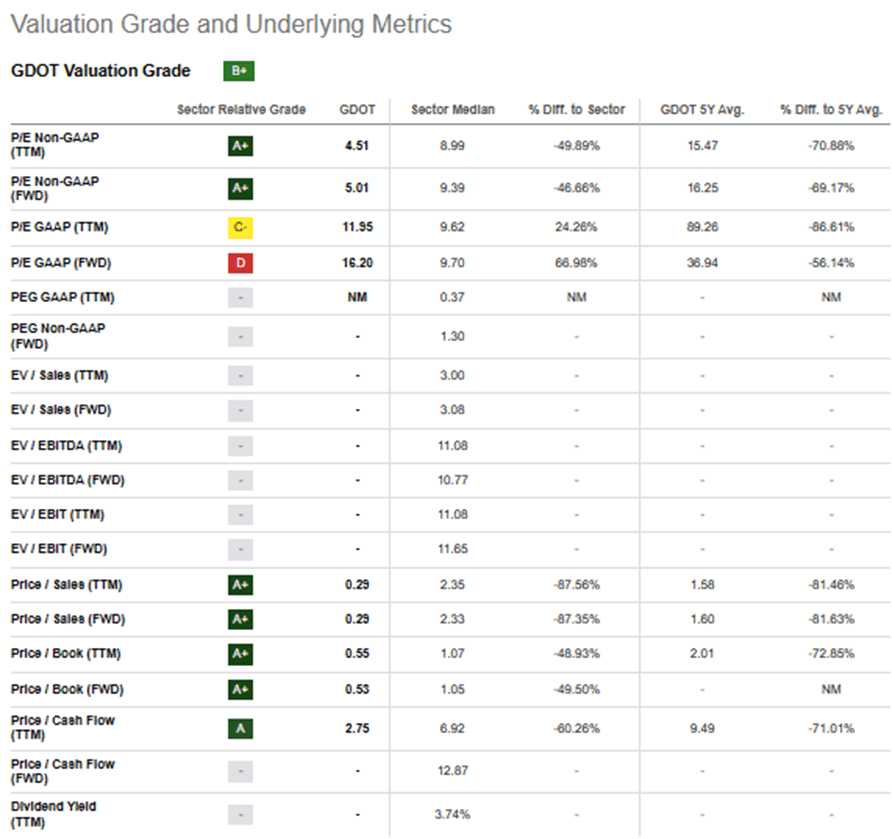Select the EV / EBIT (FWD) row label
Image resolution: width=892 pixels, height=839 pixels.
[59, 549]
